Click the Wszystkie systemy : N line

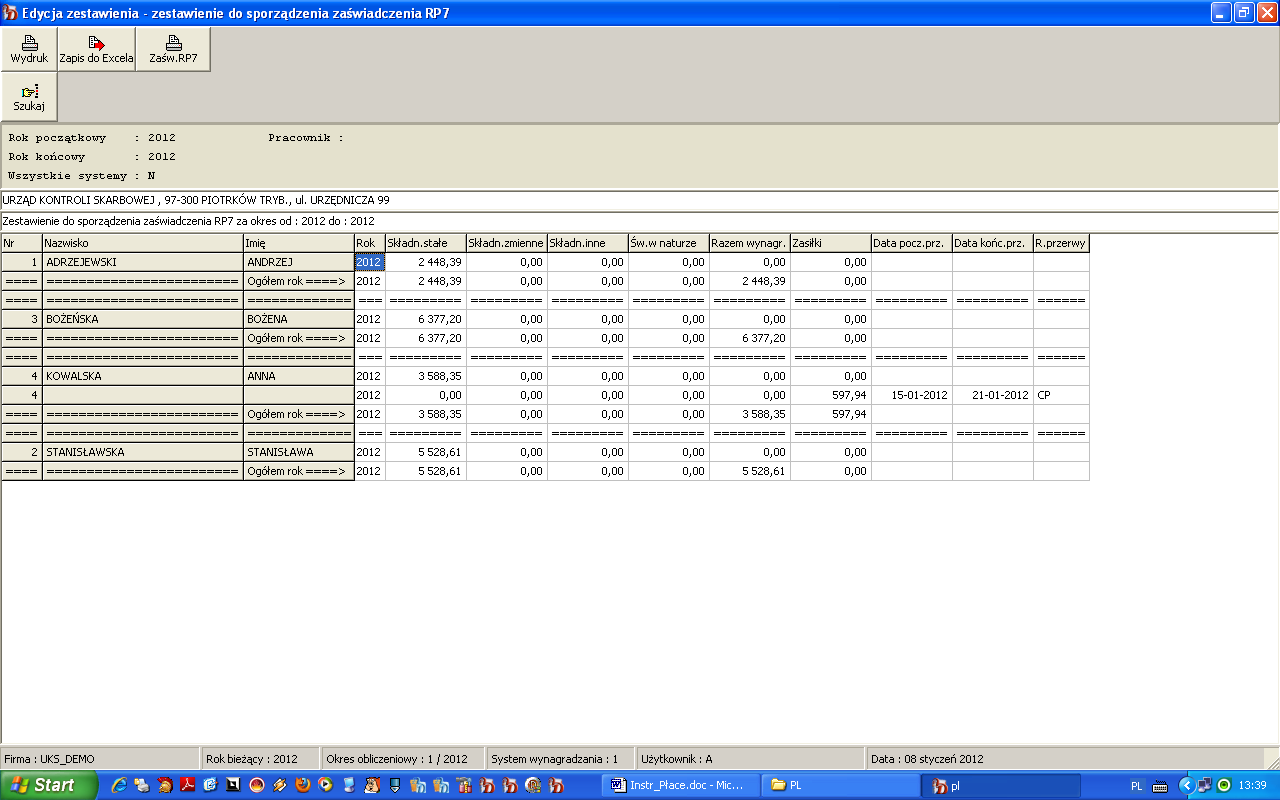(82, 176)
